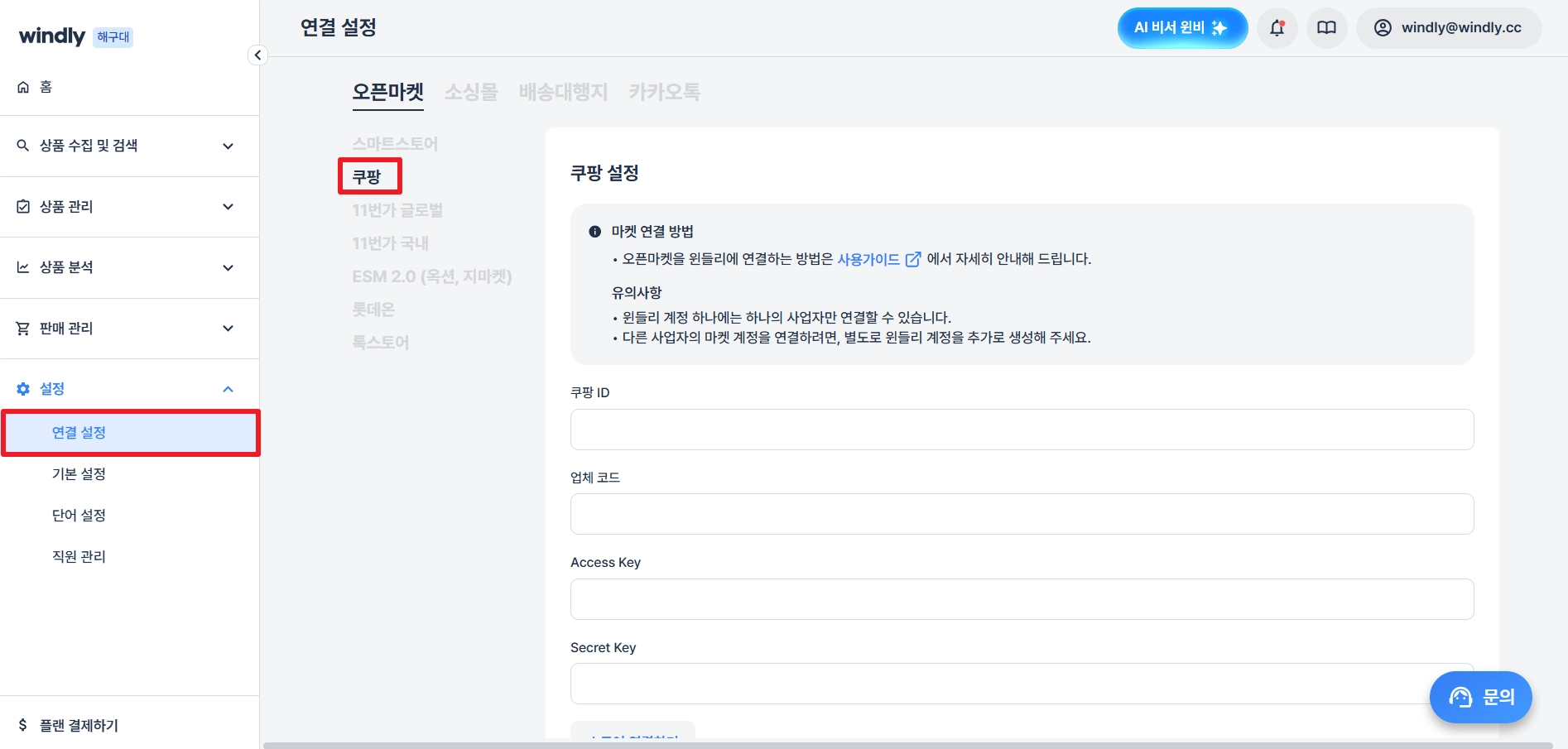This screenshot has height=749, width=1568.
Task: Click the info icon beside 마켓 연결 방법
Action: coord(594,232)
